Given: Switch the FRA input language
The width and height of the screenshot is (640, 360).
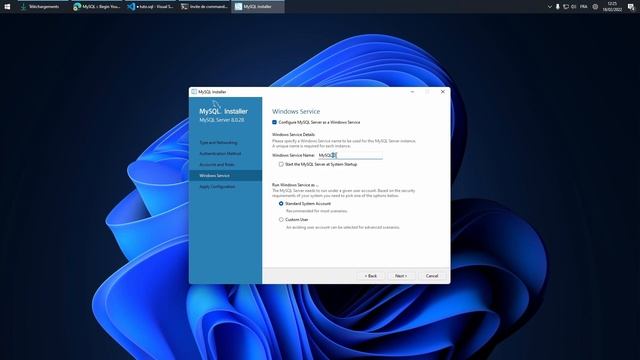Looking at the screenshot, I should click(584, 7).
